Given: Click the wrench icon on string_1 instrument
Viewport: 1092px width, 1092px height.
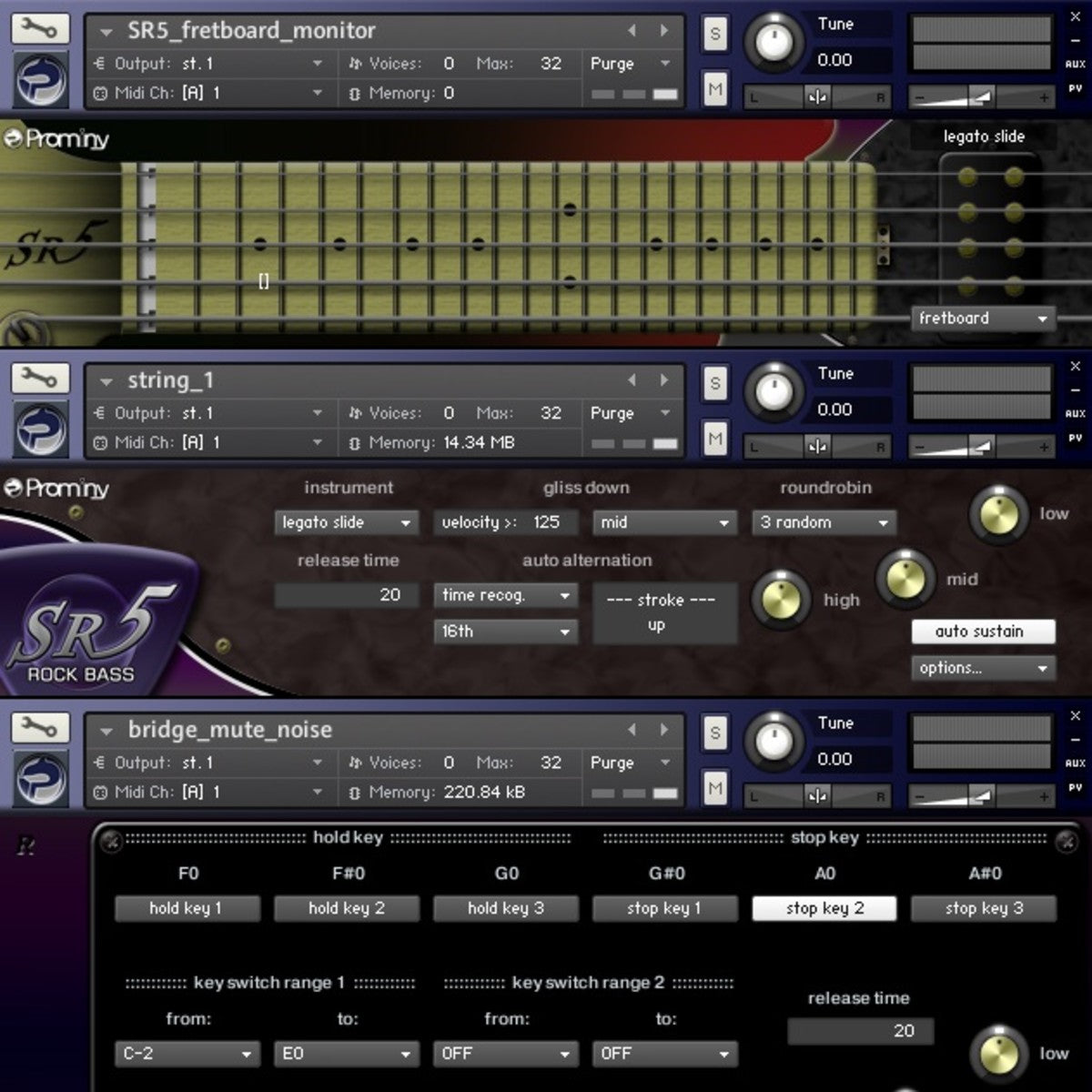Looking at the screenshot, I should [39, 378].
